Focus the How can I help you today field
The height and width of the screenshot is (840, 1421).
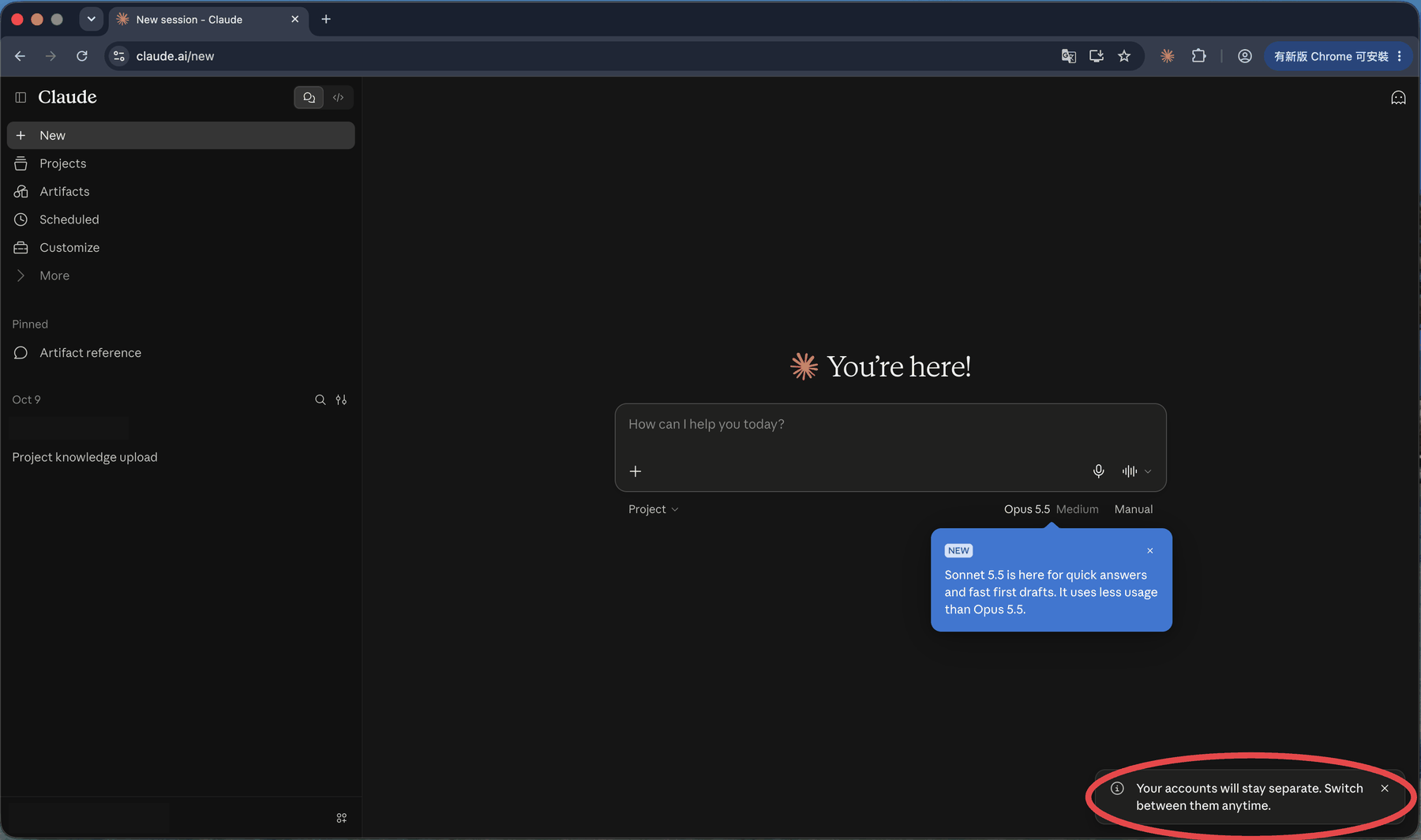[890, 425]
